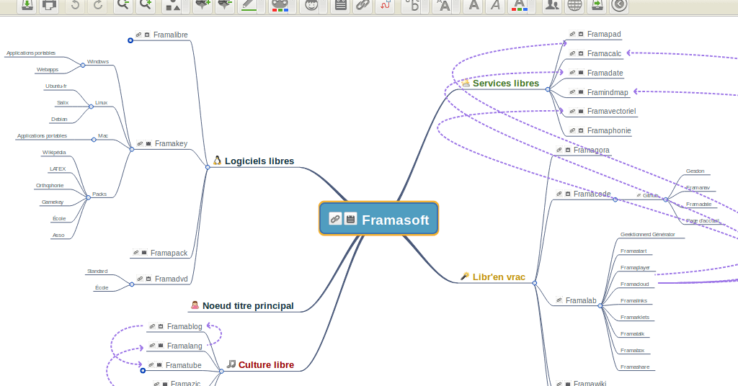Screen dimensions: 738x386
Task: Select the Libr'en vrac topic
Action: [x=498, y=277]
